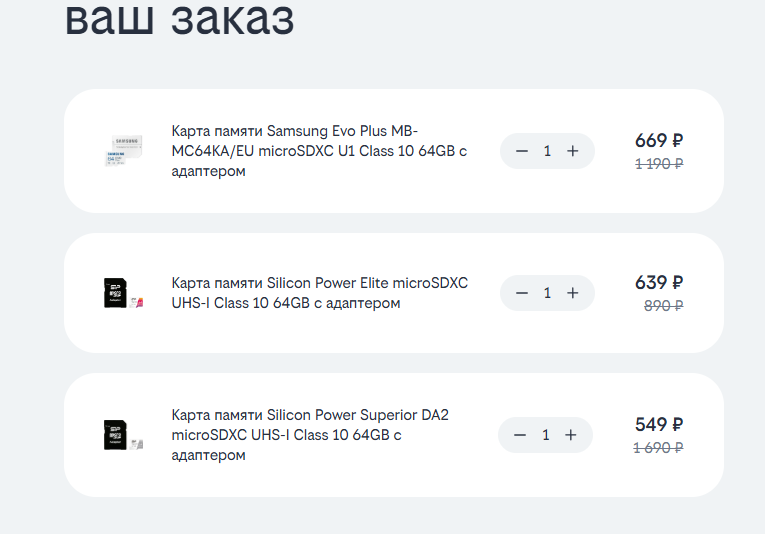This screenshot has width=765, height=534.
Task: Open Silicon Power Elite product thumbnail
Action: click(120, 293)
